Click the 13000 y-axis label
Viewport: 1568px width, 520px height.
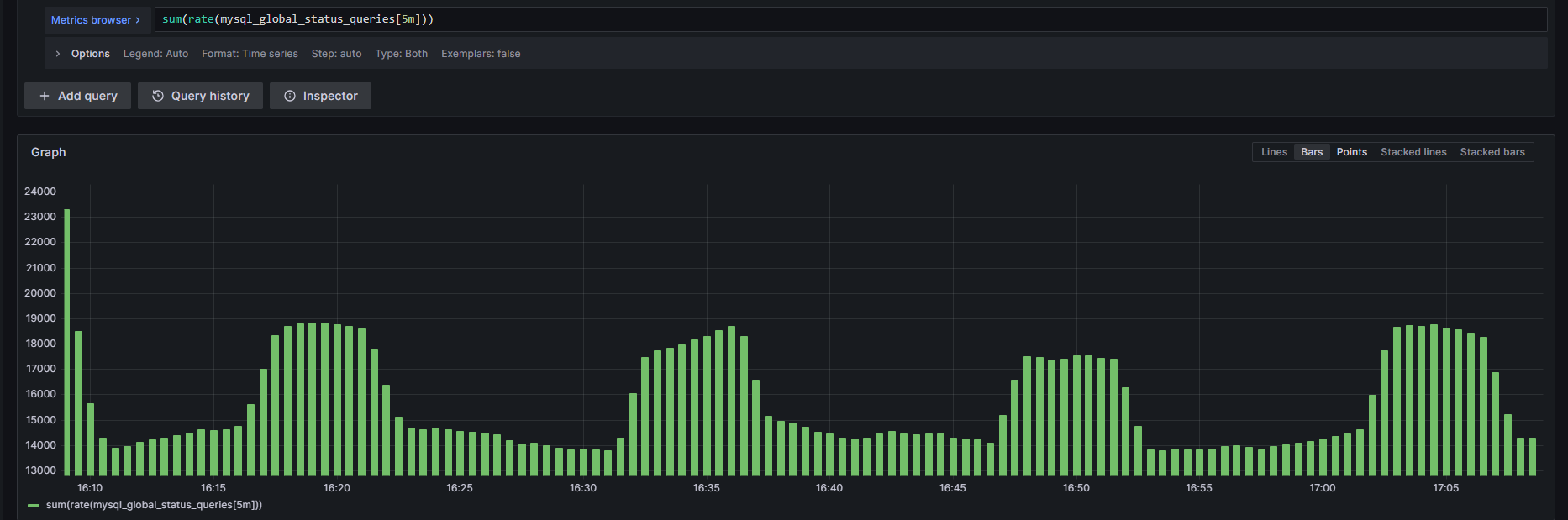(40, 470)
